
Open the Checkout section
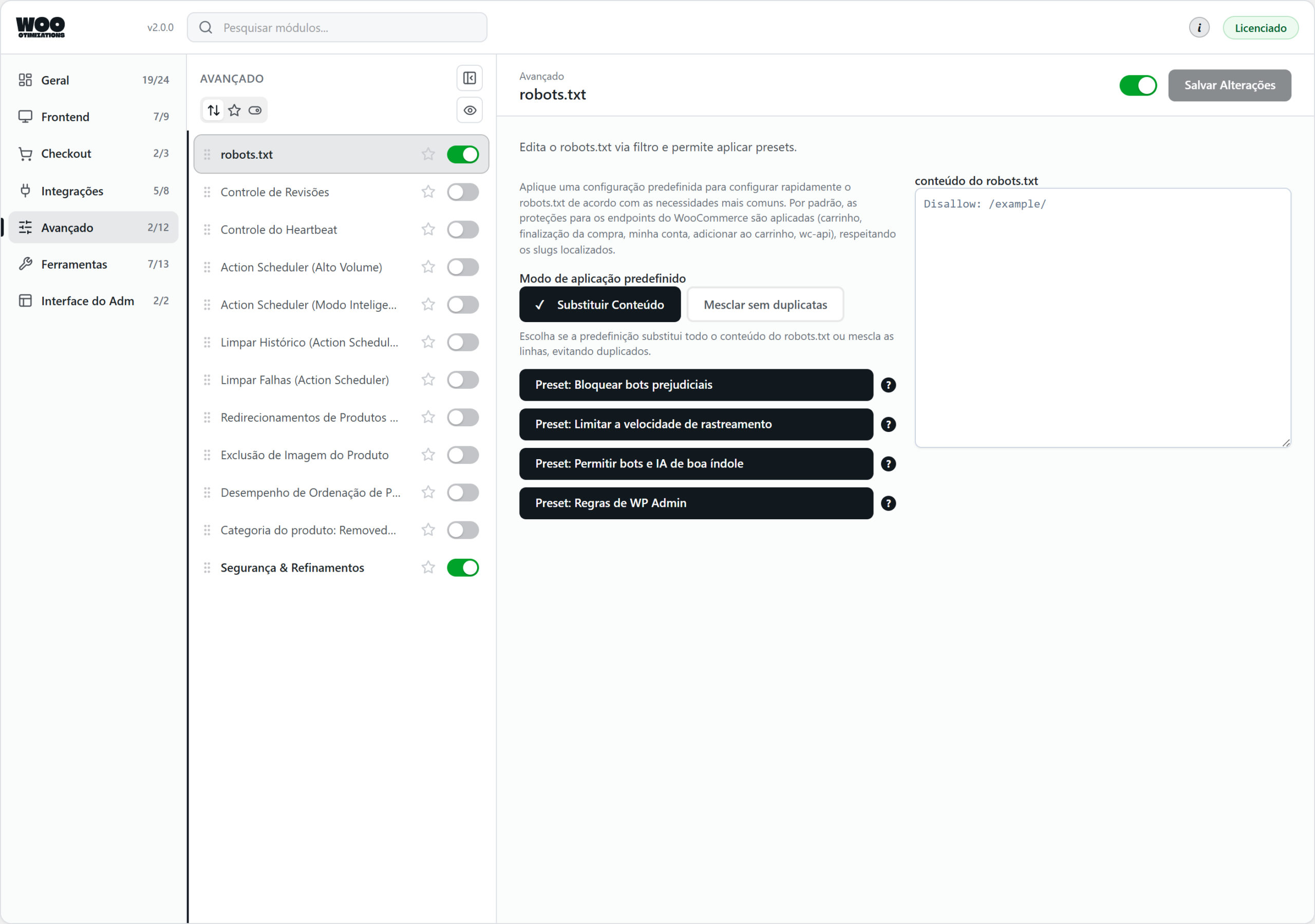pos(93,154)
